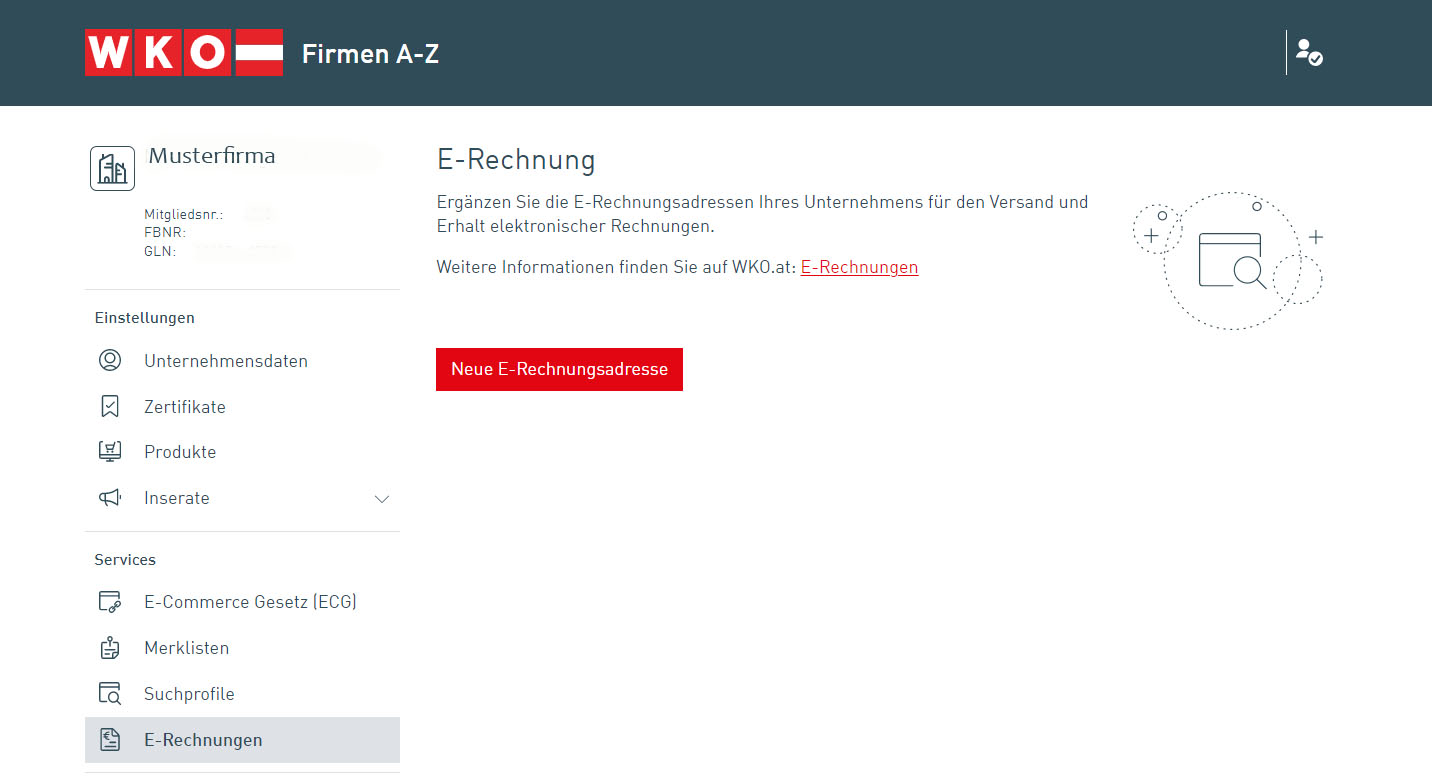Select the Unternehmensdaten profile icon
This screenshot has height=776, width=1432.
tap(110, 361)
